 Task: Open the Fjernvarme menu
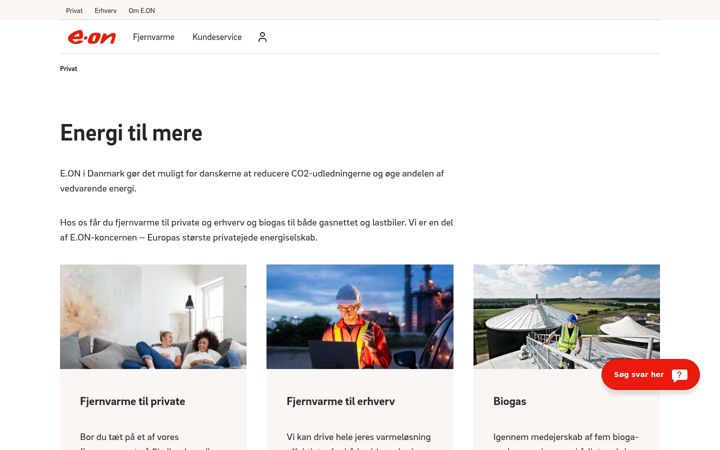(x=153, y=37)
